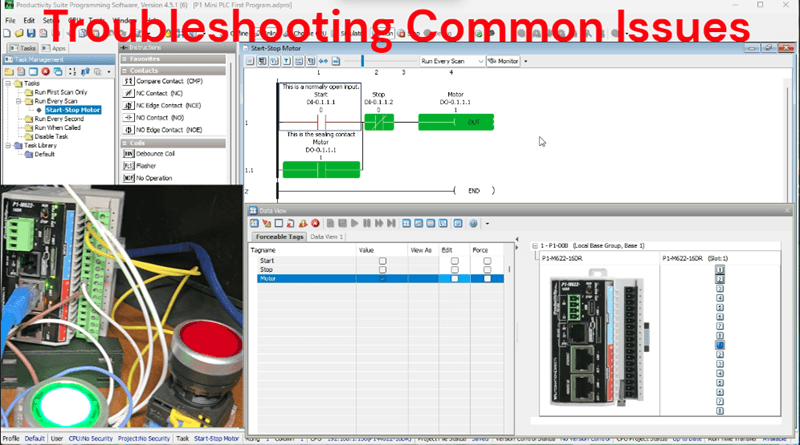Select the No Operation instruction icon
Viewport: 800px width, 445px height.
129,178
